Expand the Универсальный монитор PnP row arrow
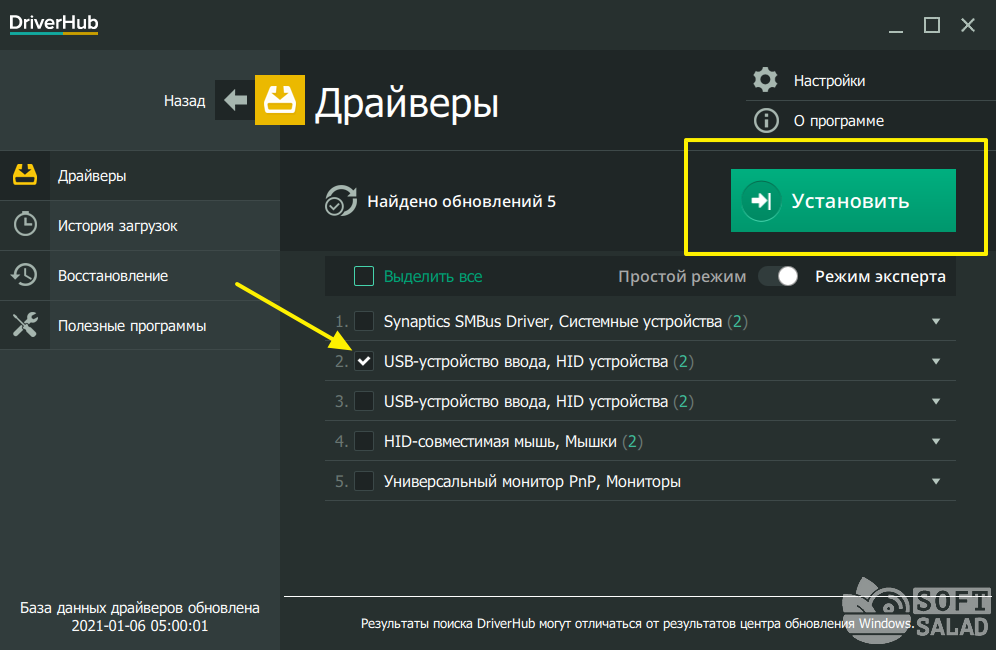The image size is (996, 650). pos(936,482)
